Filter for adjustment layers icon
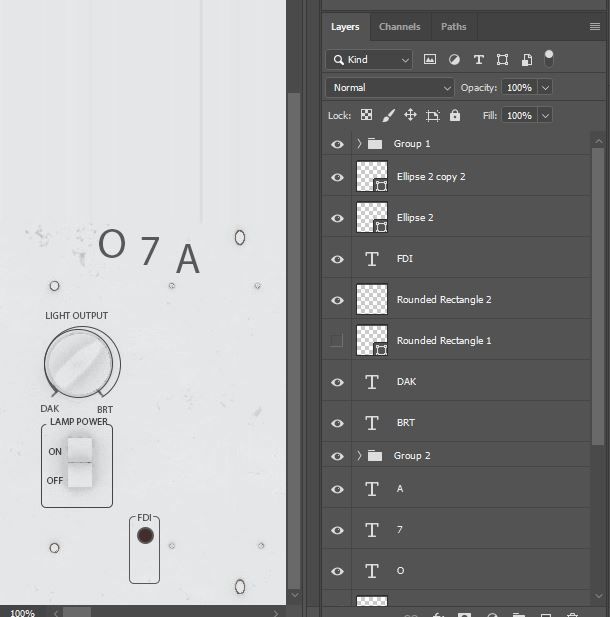The width and height of the screenshot is (610, 617). (454, 59)
